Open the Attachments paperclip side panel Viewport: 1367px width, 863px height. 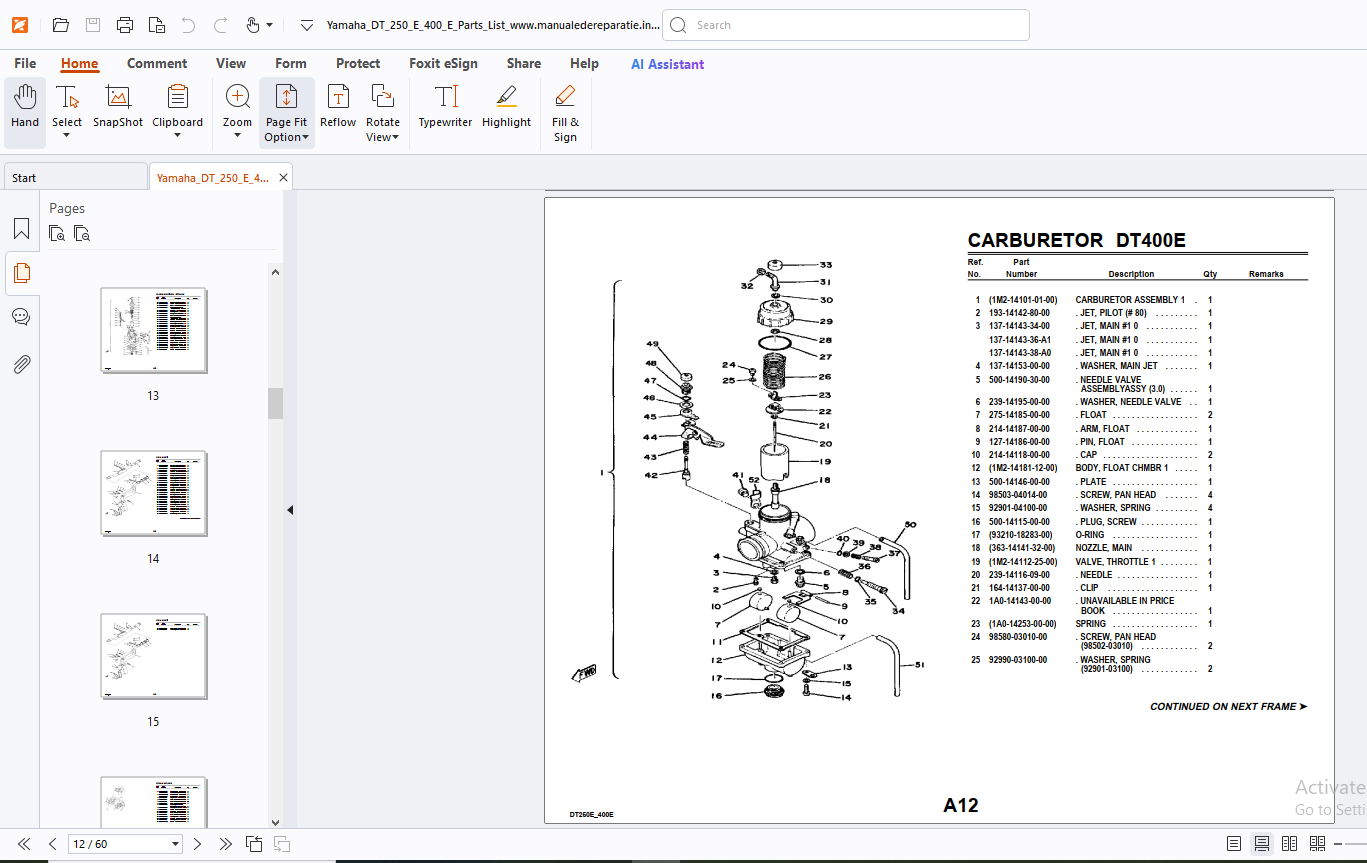[21, 364]
